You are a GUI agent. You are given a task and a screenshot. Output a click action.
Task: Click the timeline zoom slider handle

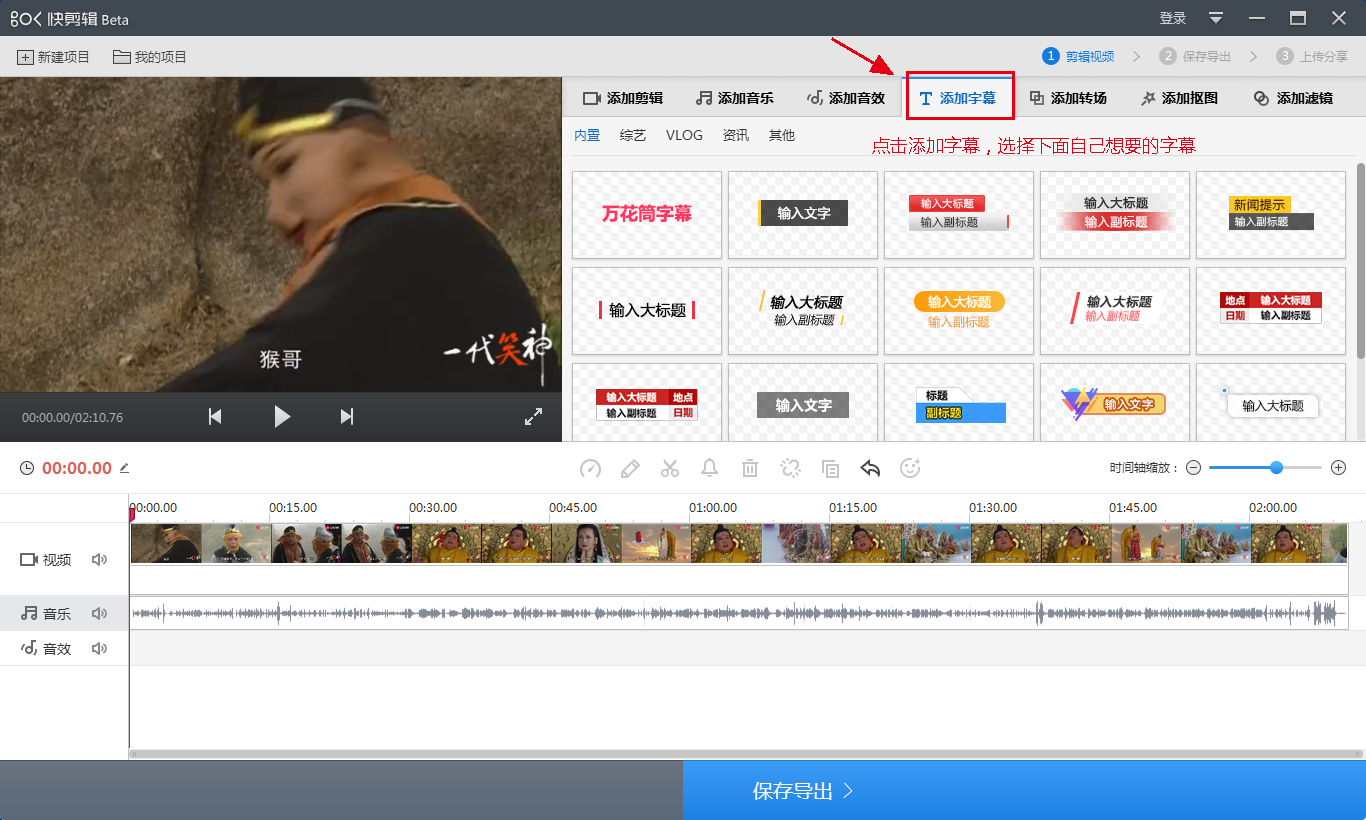pos(1276,468)
